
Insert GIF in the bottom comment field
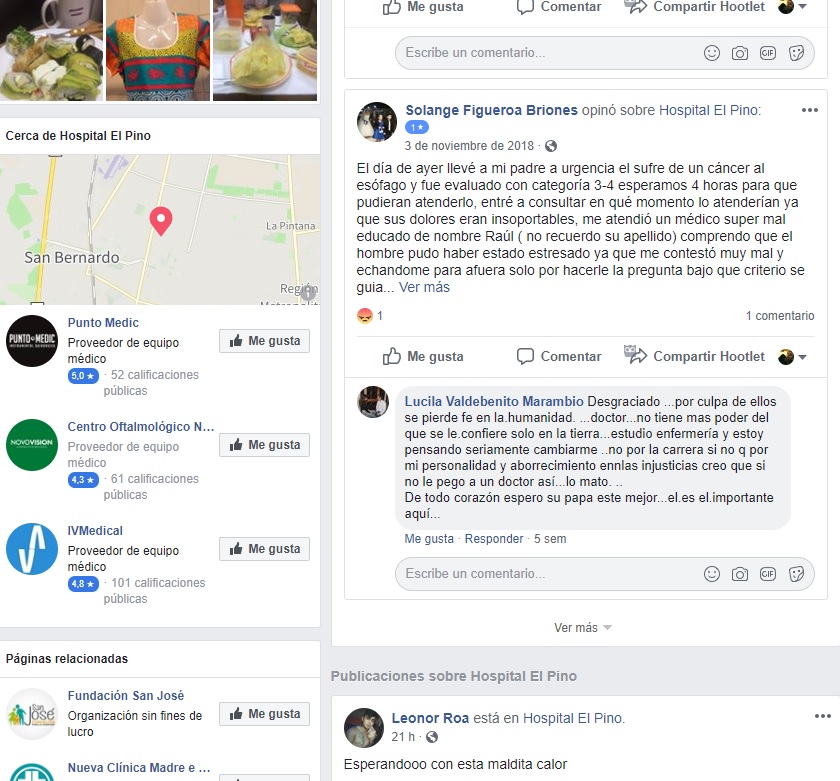coord(768,574)
